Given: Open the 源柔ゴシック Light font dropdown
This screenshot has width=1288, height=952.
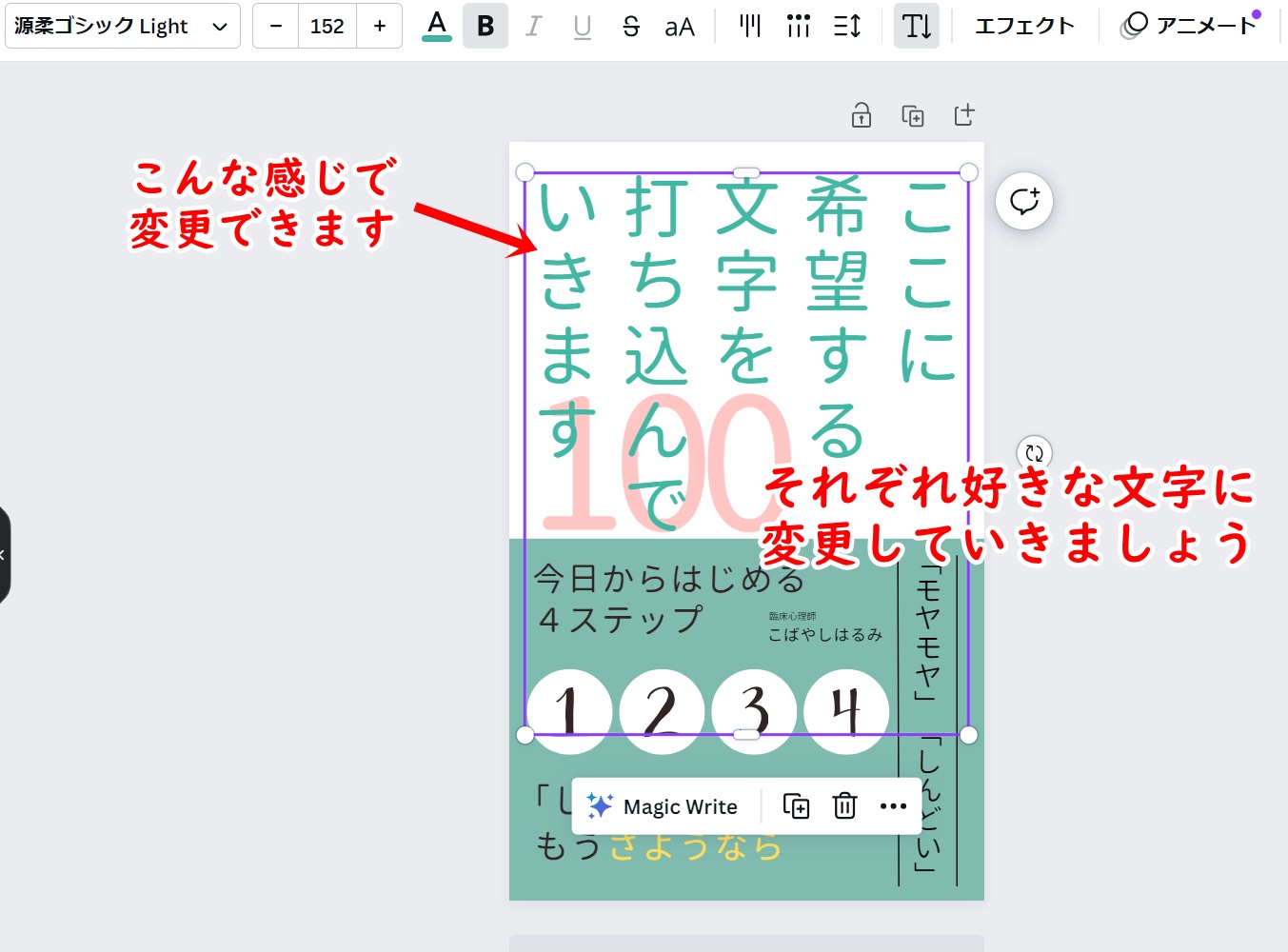Looking at the screenshot, I should click(123, 26).
